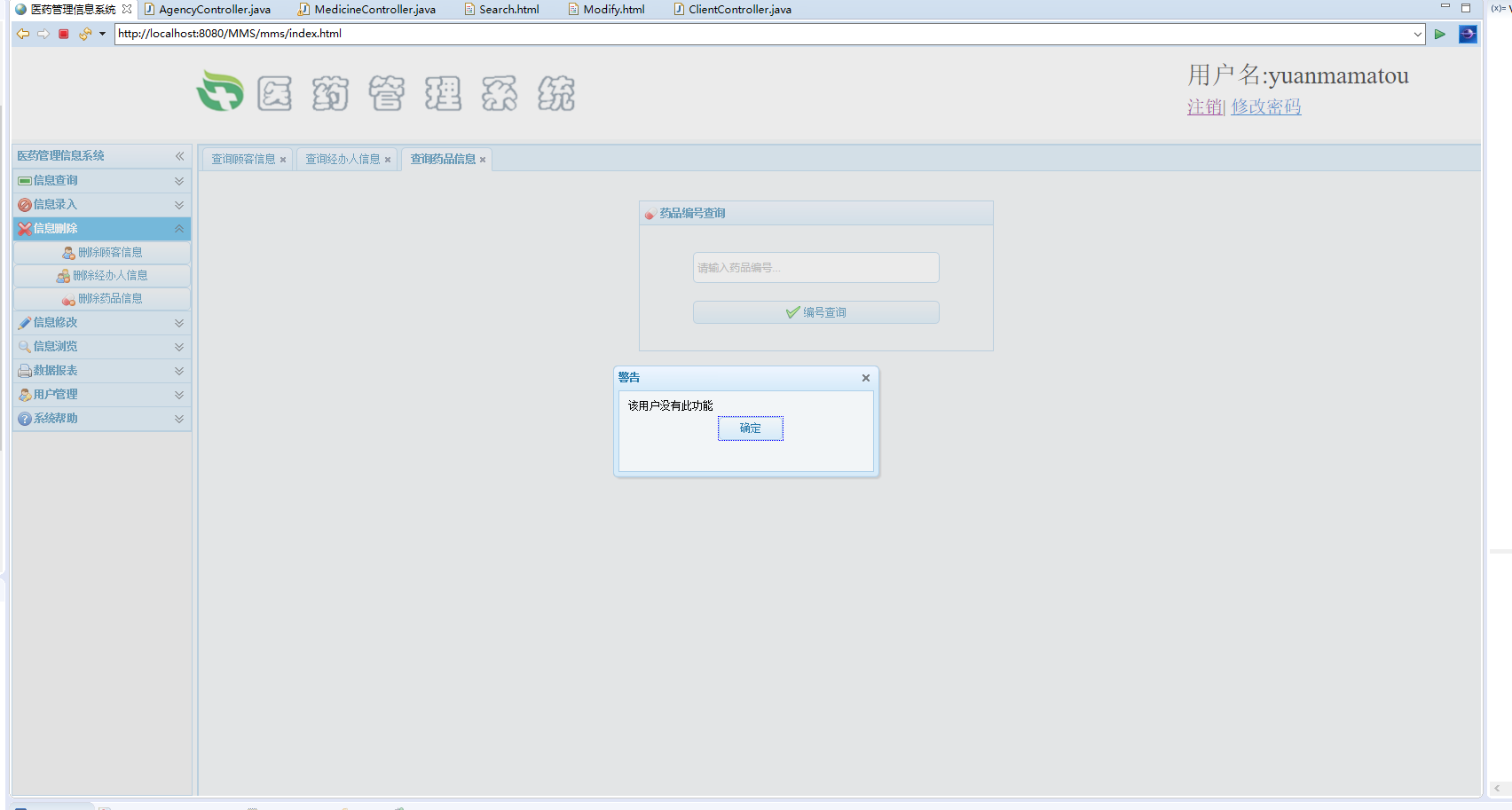
Task: Select 删除药品信息 in the sidebar
Action: click(x=102, y=299)
